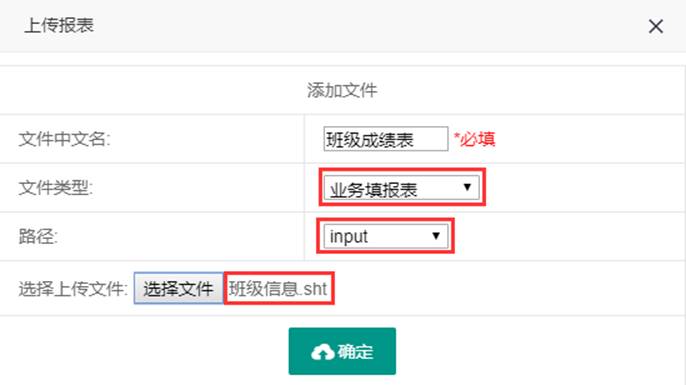
Task: Click the empty cell beside the input path dropdown
Action: tap(569, 237)
